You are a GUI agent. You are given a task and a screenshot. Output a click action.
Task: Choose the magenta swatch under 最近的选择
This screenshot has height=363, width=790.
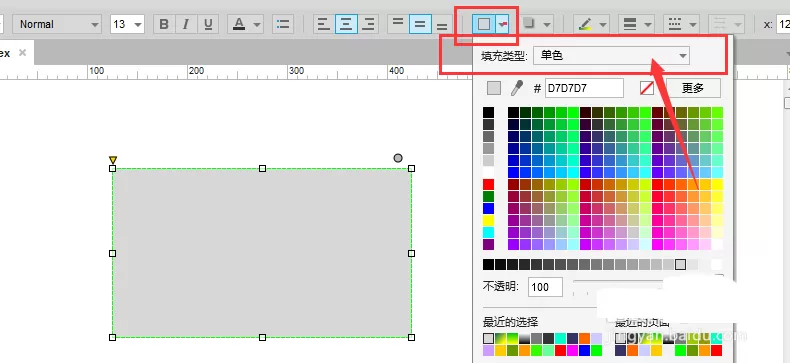[572, 350]
